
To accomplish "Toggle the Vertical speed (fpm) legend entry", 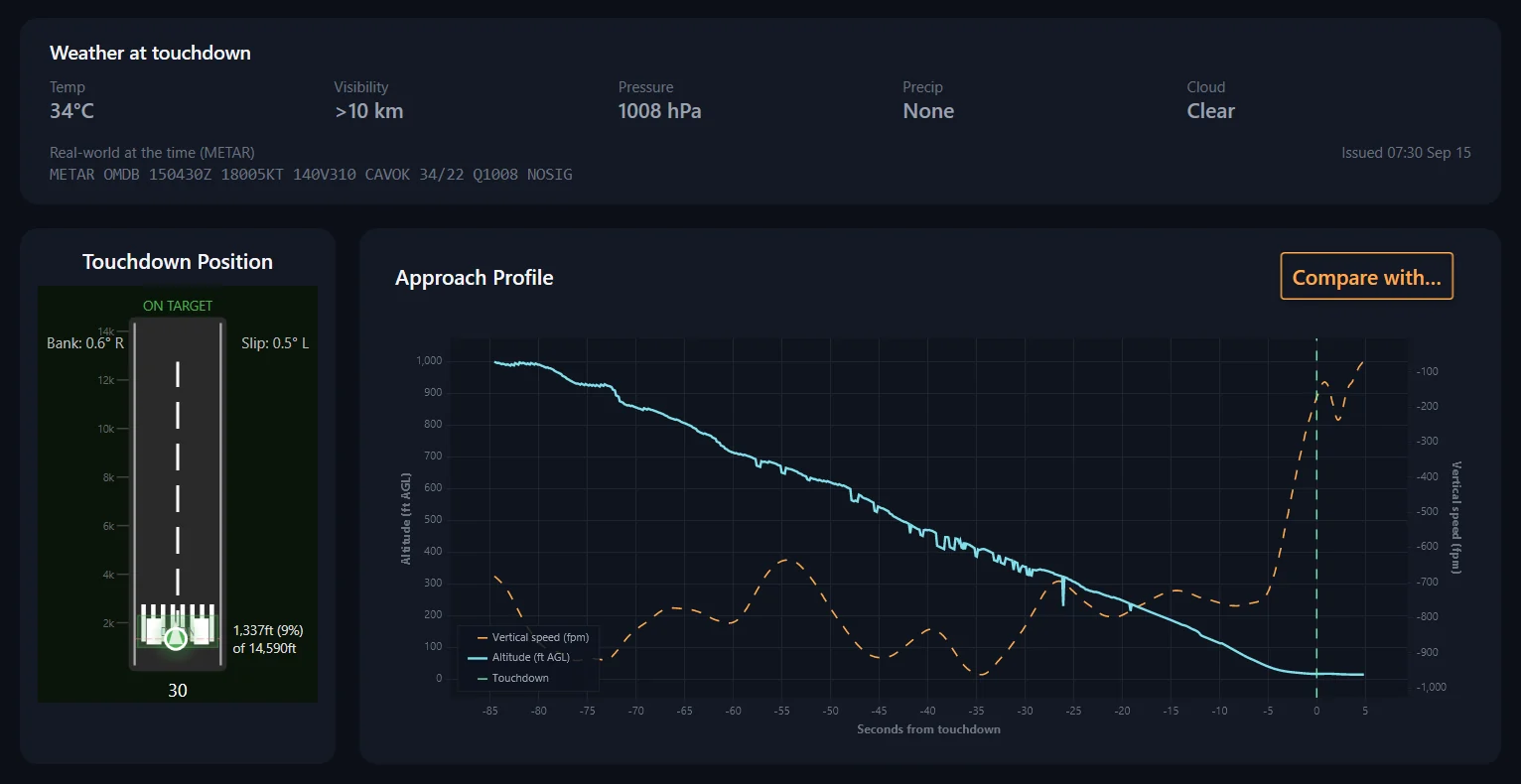I will pos(532,637).
